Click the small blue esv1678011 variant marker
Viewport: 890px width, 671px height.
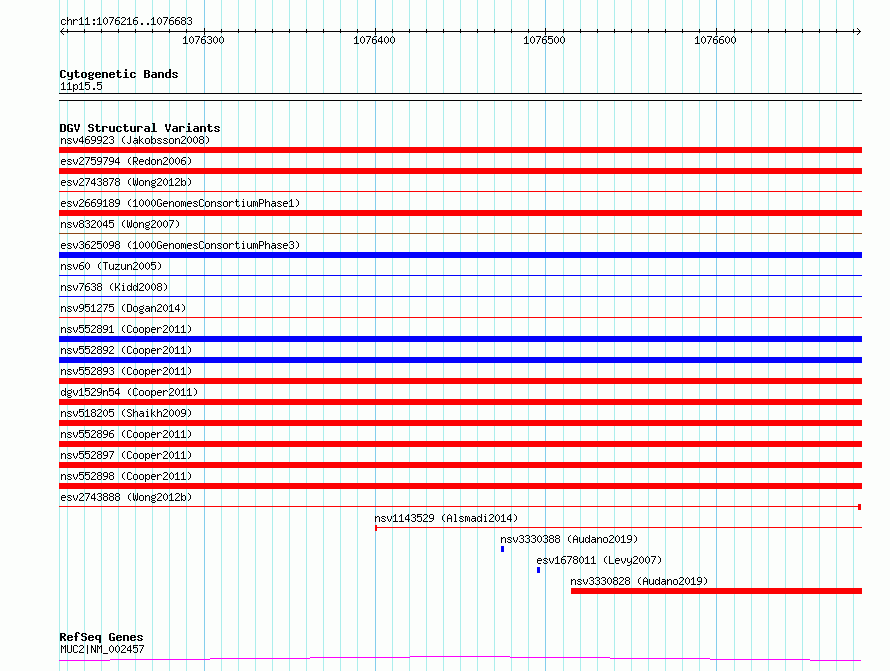pos(539,570)
